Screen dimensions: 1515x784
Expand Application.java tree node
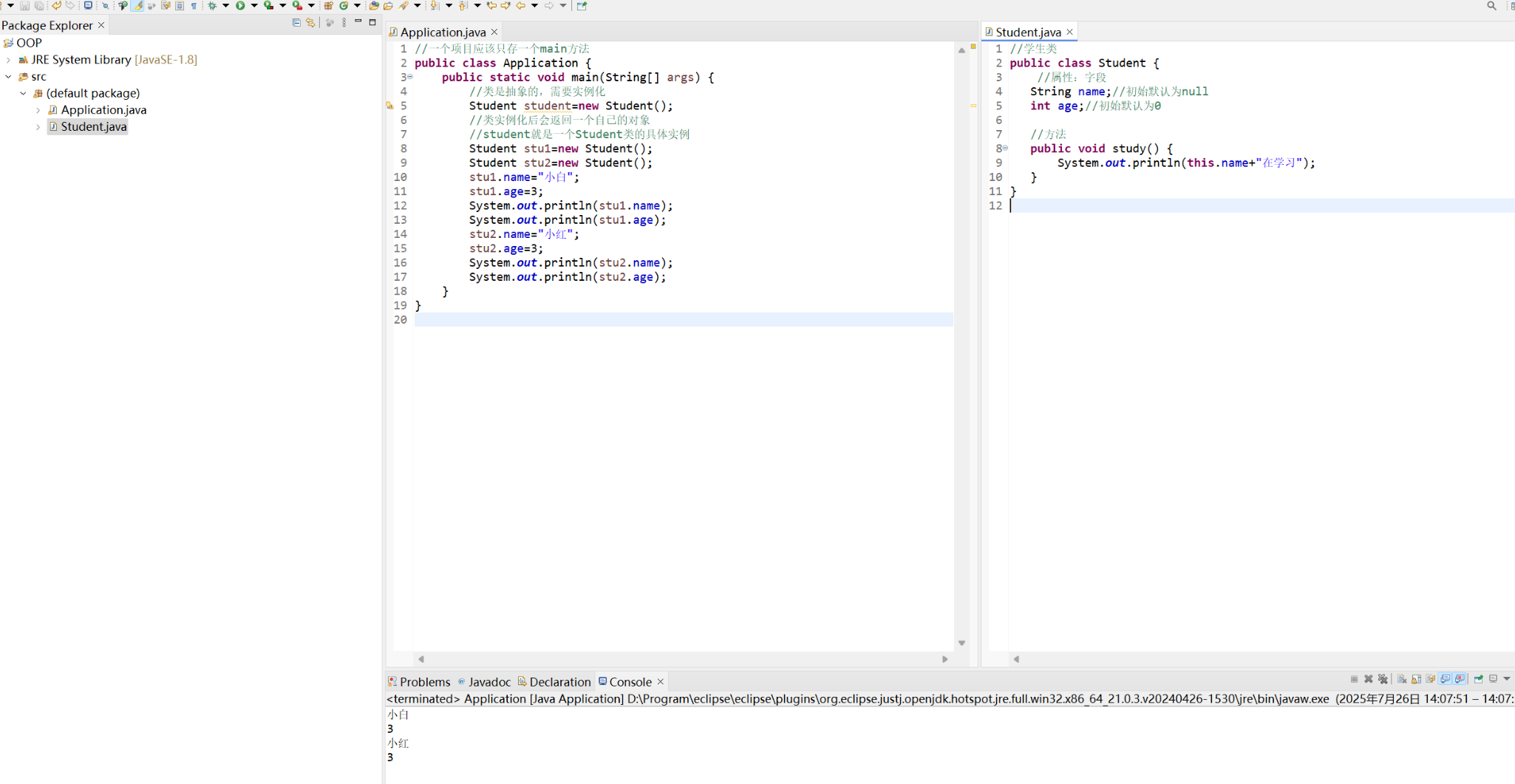(x=38, y=110)
